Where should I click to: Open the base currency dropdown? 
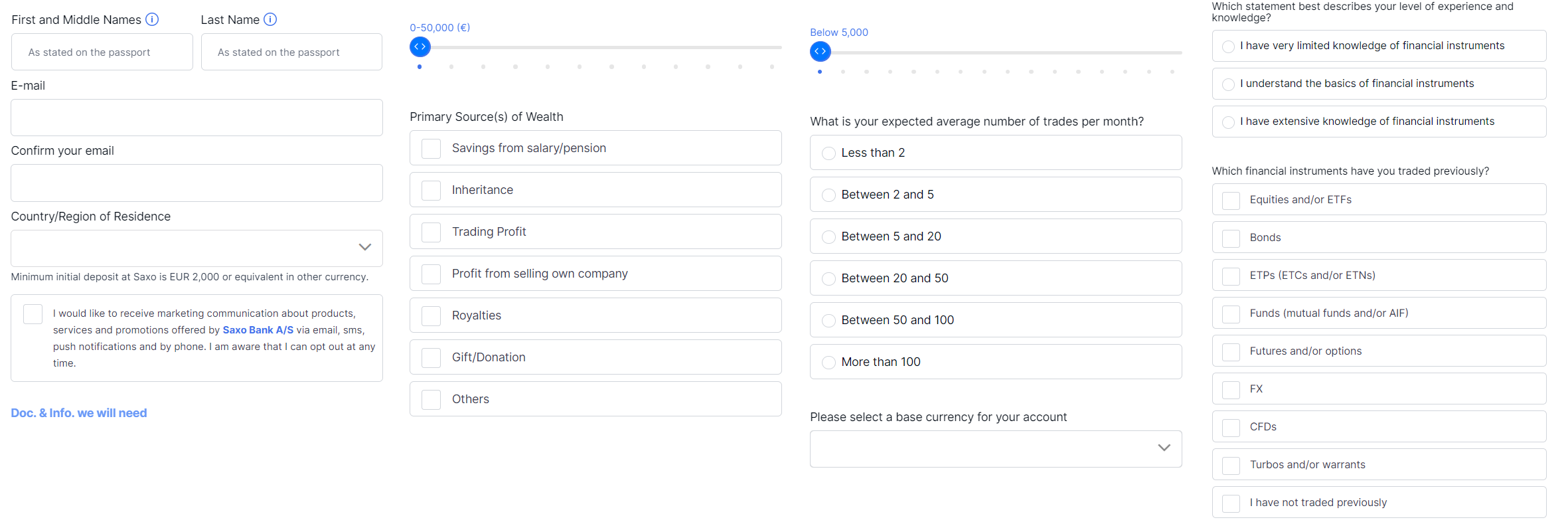[996, 448]
